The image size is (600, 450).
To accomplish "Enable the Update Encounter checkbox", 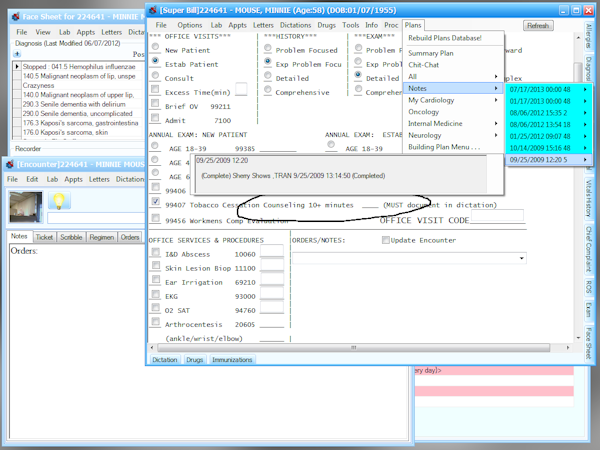I will pyautogui.click(x=385, y=240).
